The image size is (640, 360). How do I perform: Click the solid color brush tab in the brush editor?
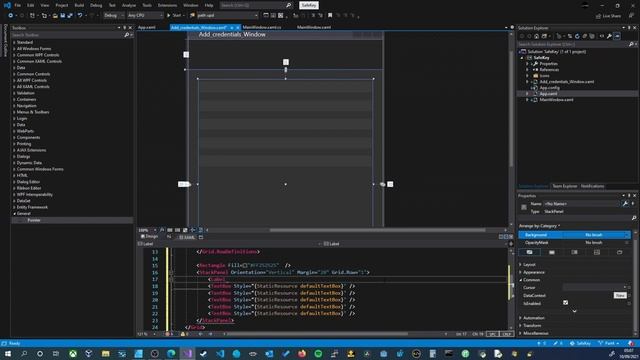[x=552, y=252]
